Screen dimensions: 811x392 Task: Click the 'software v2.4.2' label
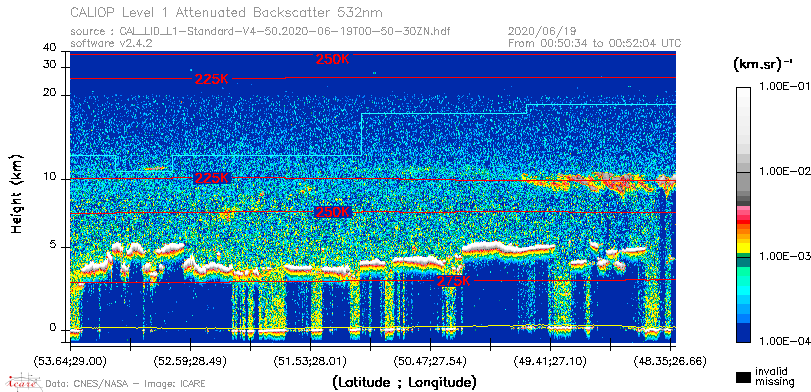pos(111,43)
